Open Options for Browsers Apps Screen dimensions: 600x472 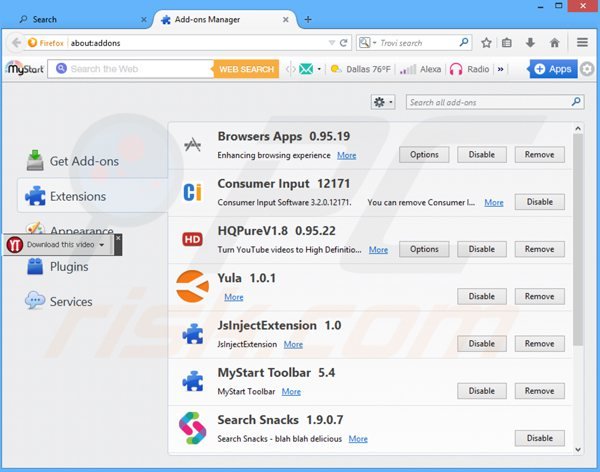pos(424,155)
